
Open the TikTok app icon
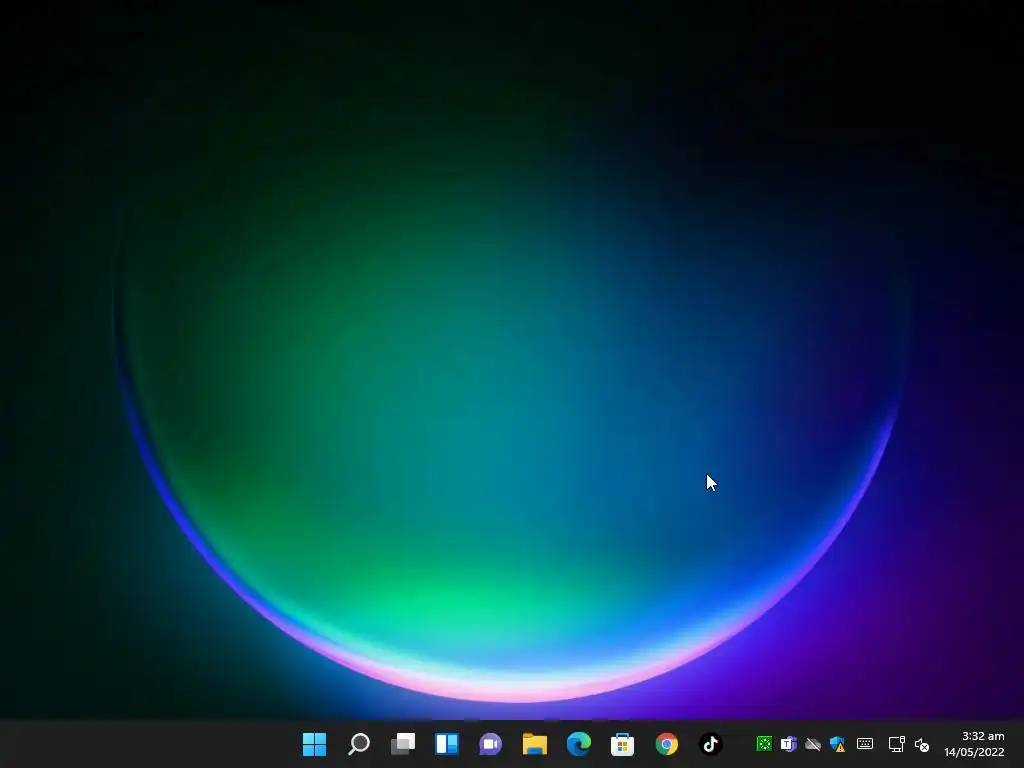[x=711, y=744]
